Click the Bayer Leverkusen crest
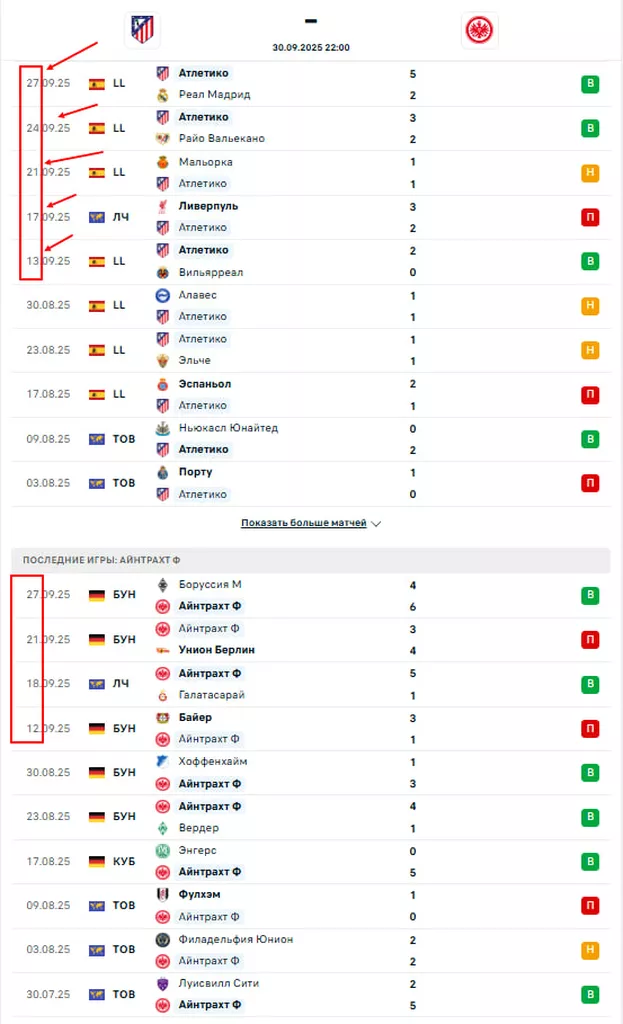 [163, 718]
